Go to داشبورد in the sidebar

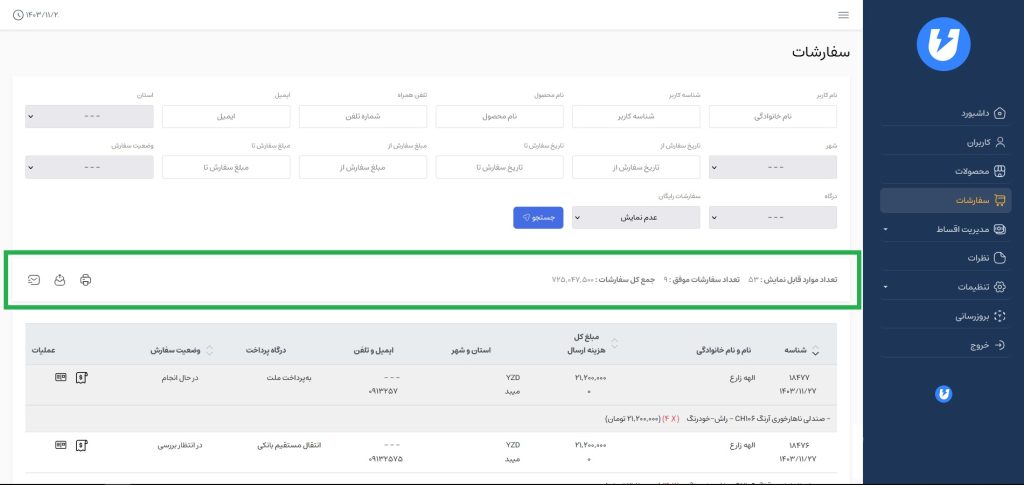click(946, 113)
